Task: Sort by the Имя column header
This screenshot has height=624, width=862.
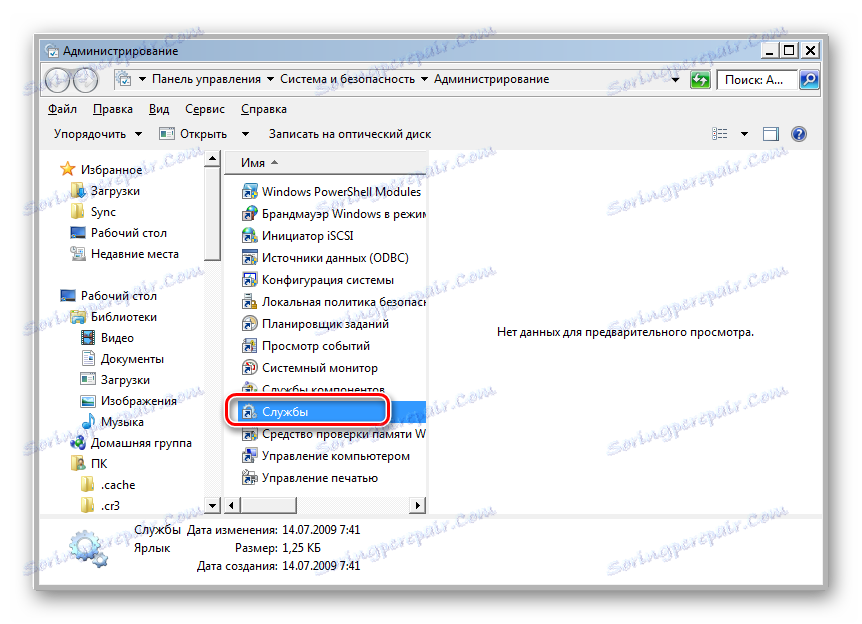Action: 325,162
